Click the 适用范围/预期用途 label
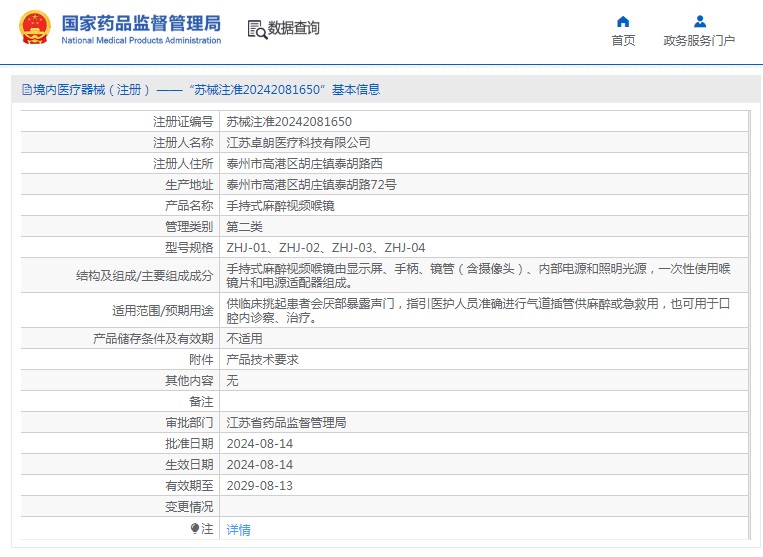 tap(163, 310)
